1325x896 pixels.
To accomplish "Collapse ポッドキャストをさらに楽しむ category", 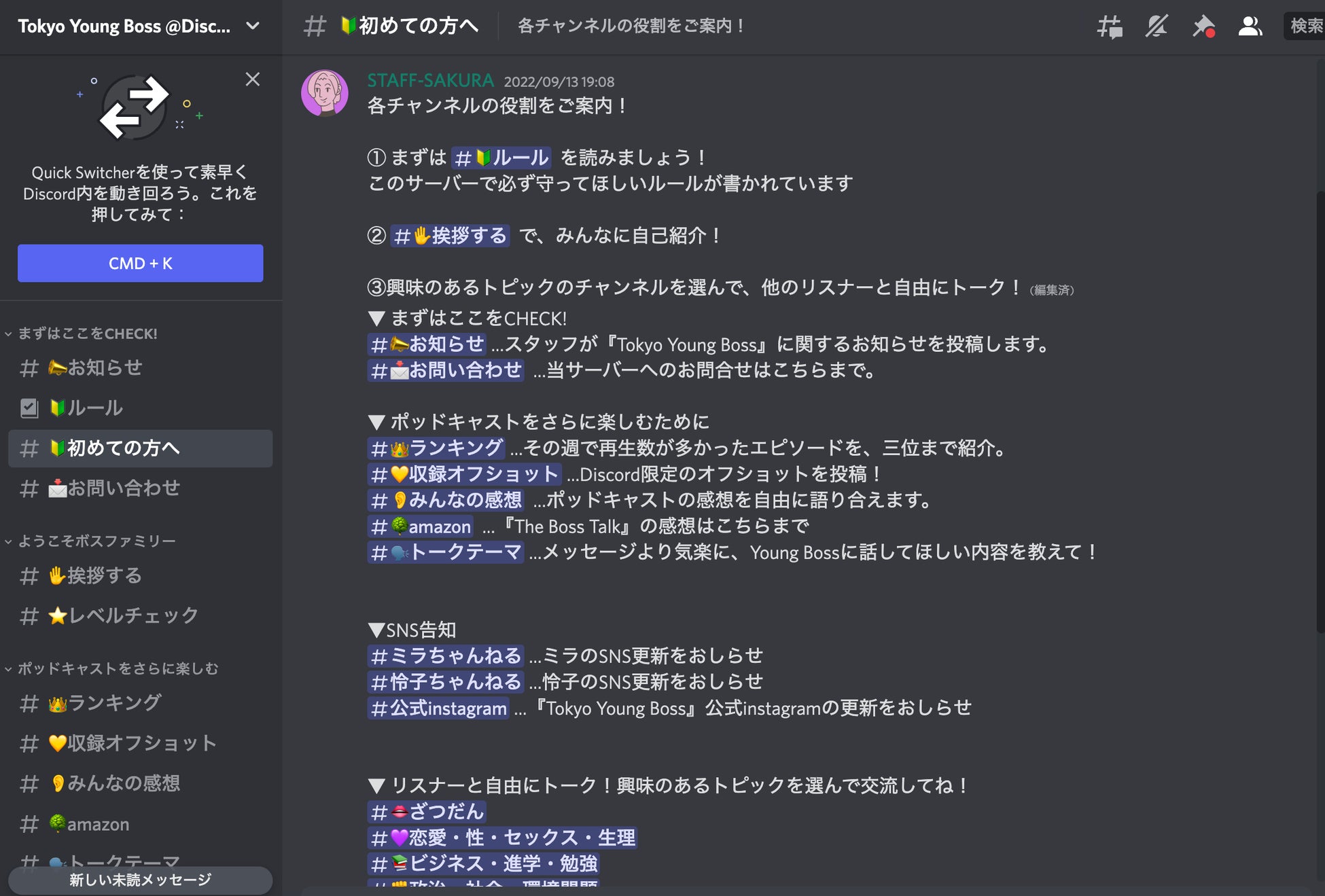I will 117,668.
